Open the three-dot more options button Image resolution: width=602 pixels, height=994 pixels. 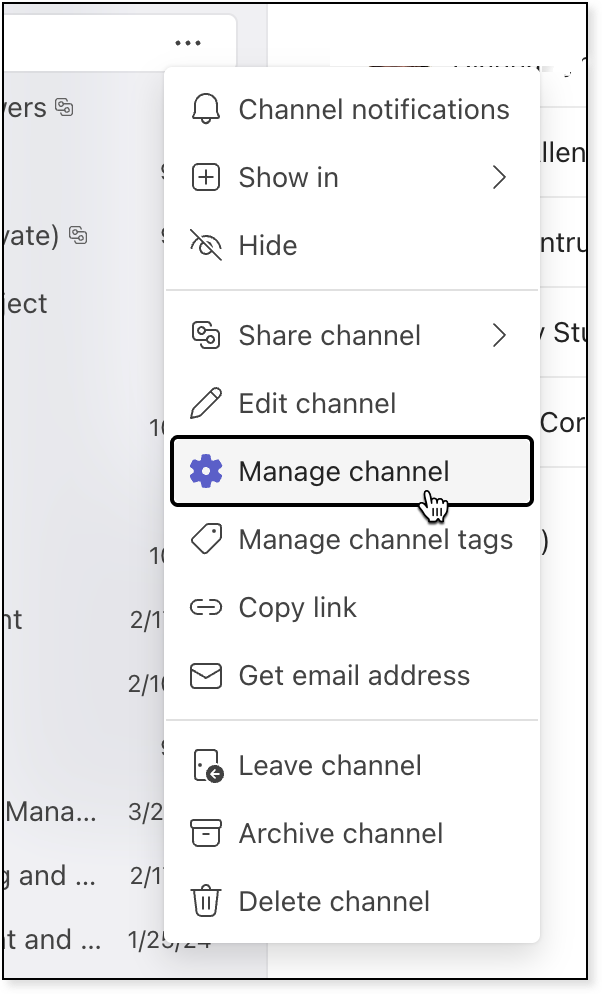pos(187,43)
